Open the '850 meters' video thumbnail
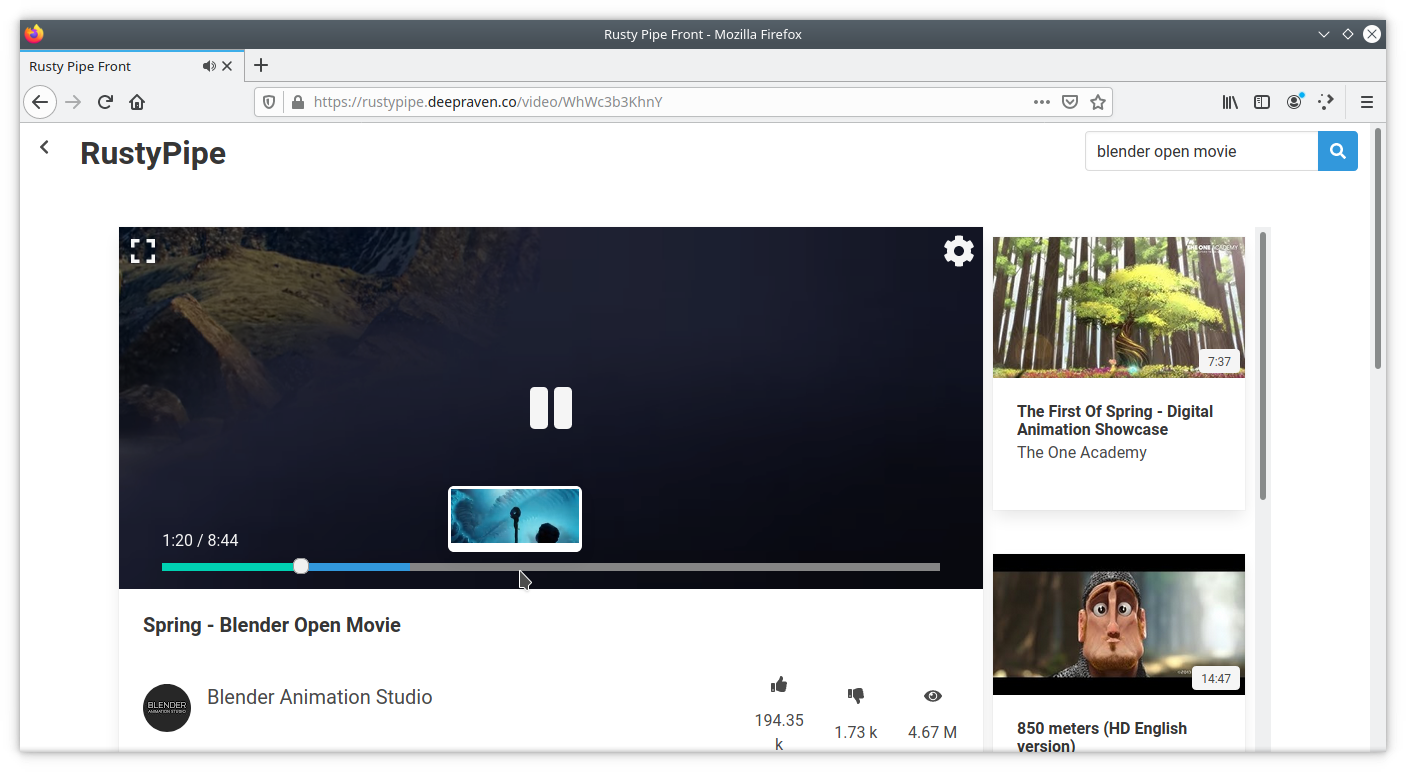 1119,624
